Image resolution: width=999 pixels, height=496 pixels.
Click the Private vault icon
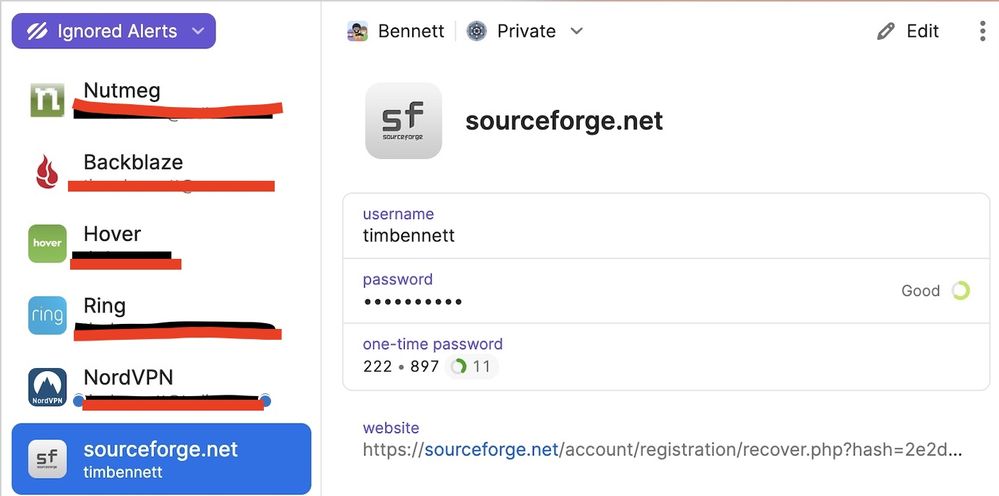[477, 31]
